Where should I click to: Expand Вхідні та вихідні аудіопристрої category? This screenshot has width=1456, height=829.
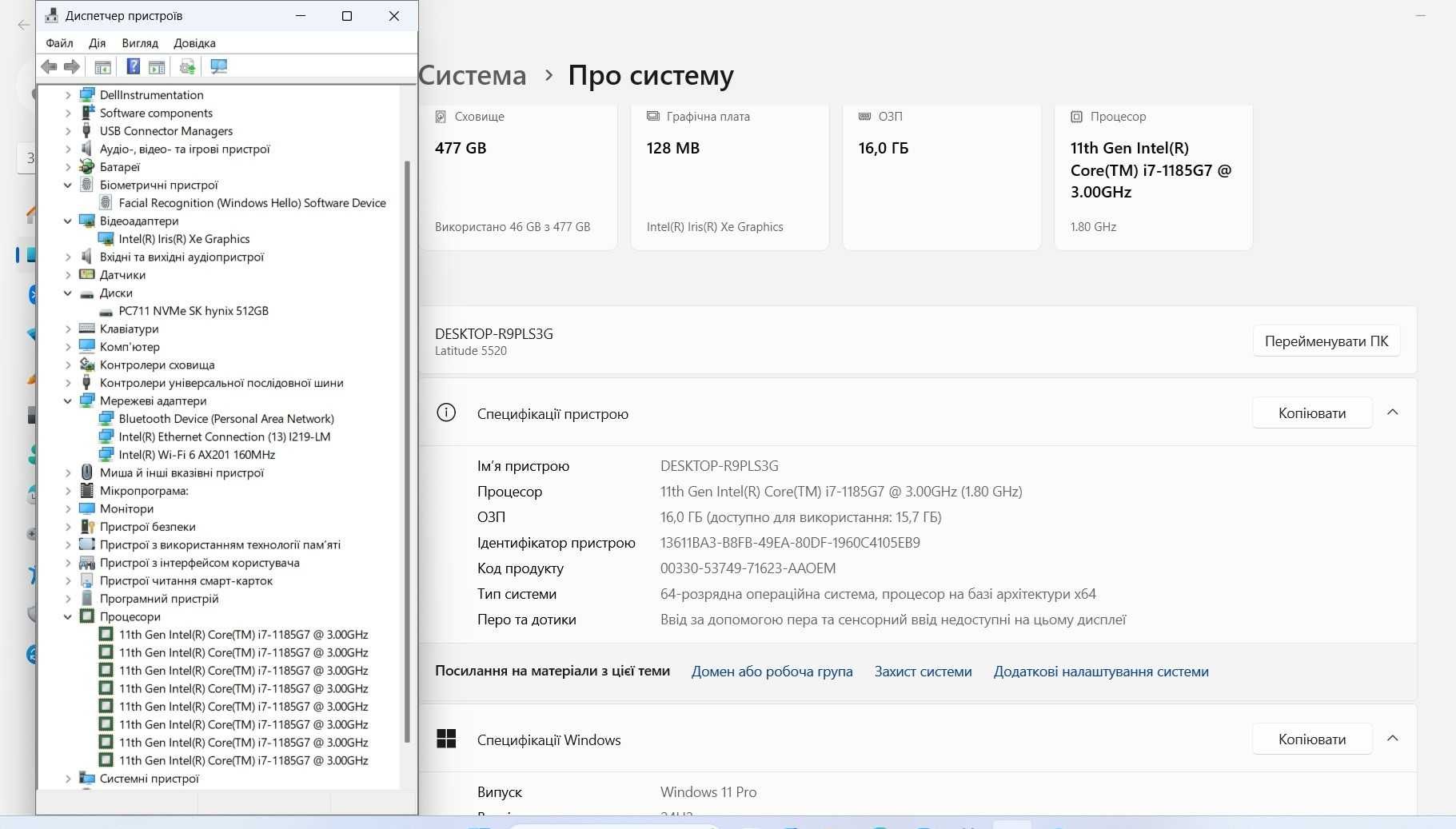pyautogui.click(x=68, y=257)
